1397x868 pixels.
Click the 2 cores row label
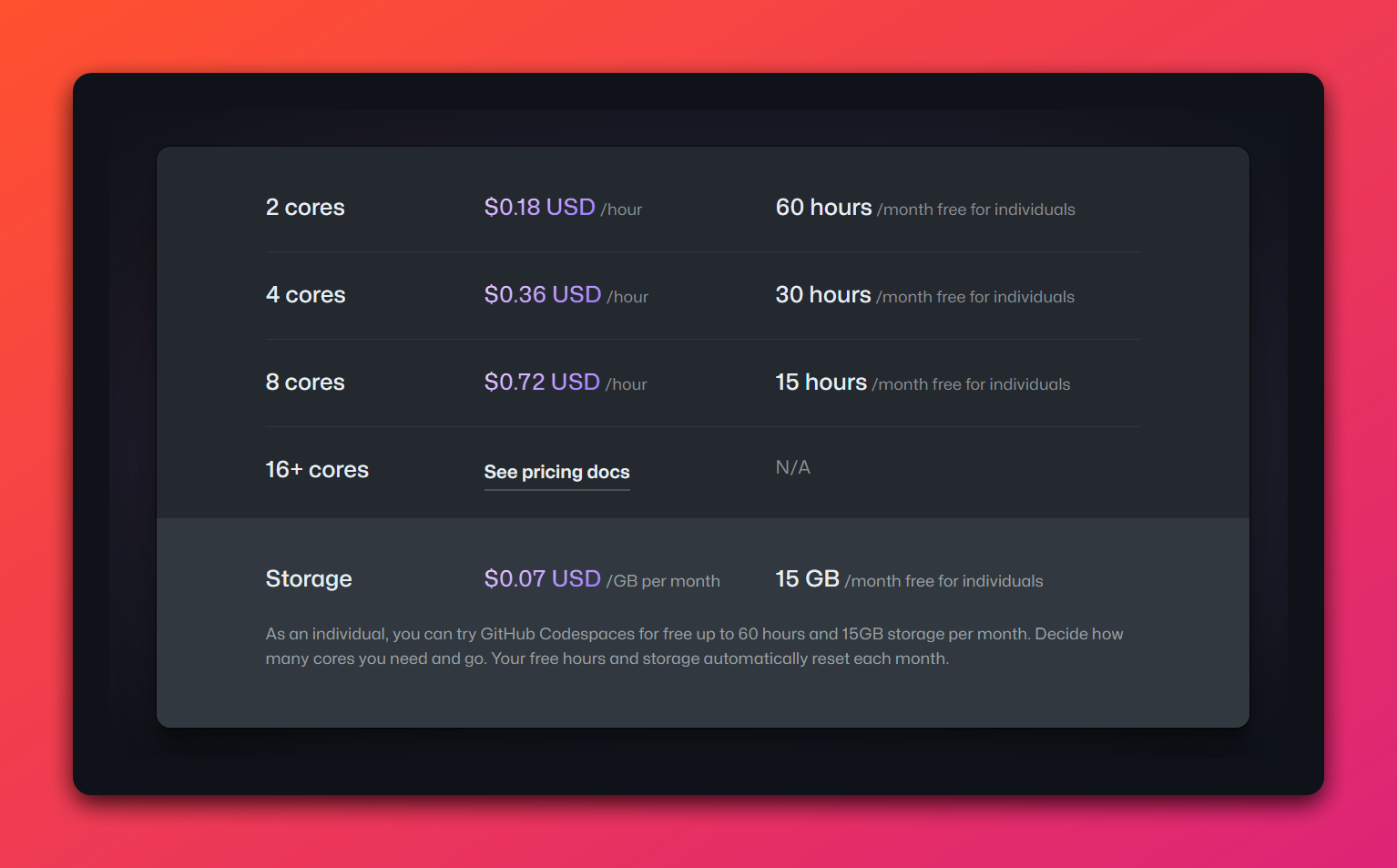tap(305, 208)
